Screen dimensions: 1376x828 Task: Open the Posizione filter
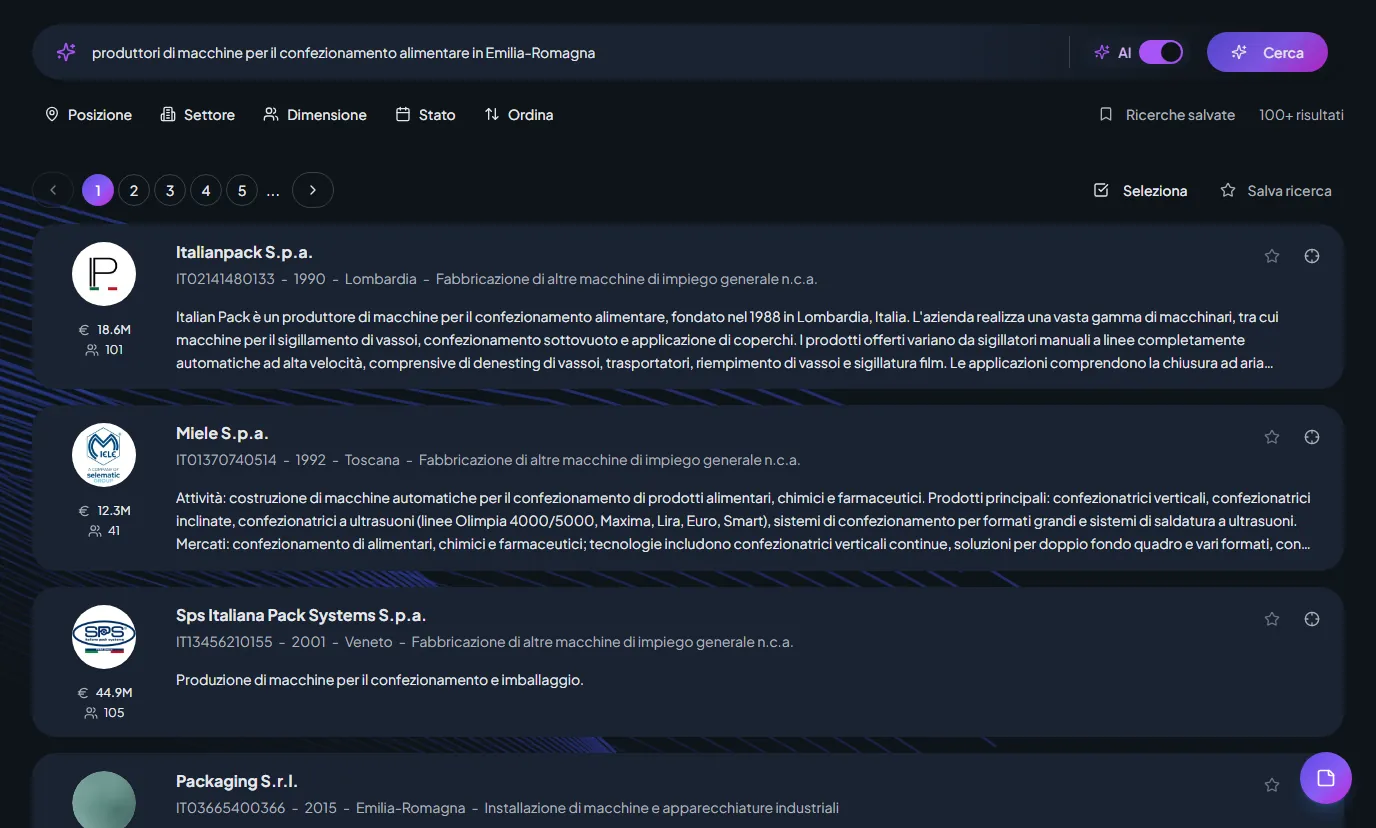tap(89, 115)
